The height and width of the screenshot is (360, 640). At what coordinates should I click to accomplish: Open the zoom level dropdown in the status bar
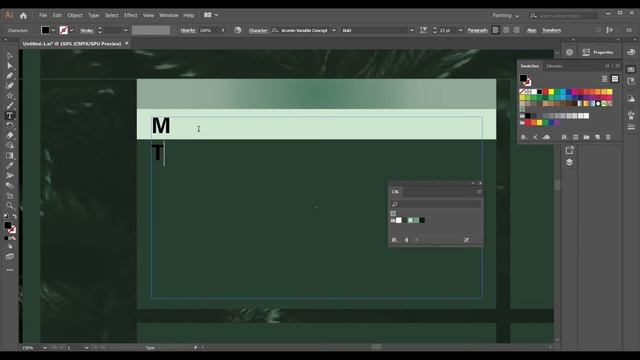tap(44, 348)
